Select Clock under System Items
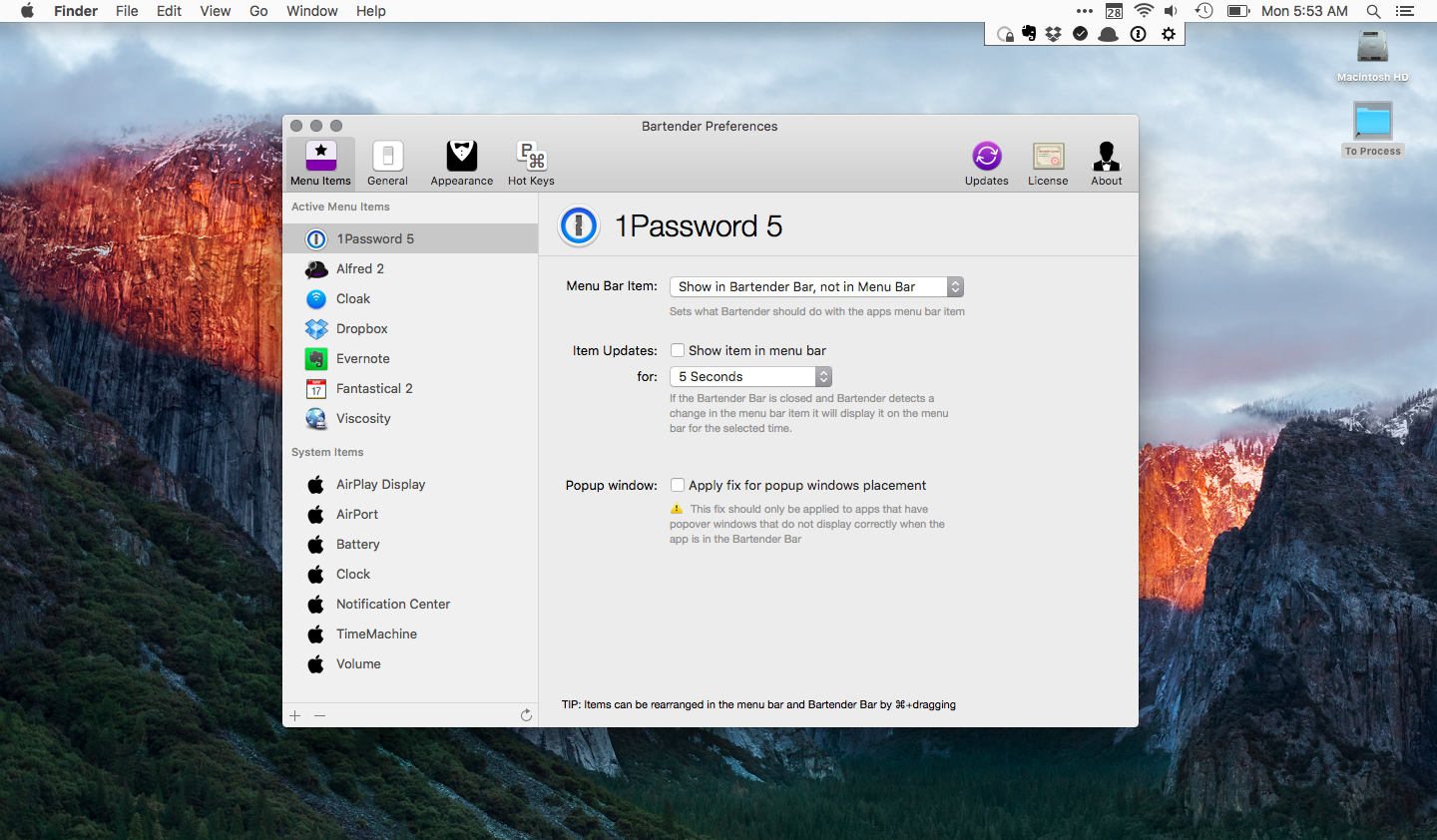The width and height of the screenshot is (1437, 840). 410,574
